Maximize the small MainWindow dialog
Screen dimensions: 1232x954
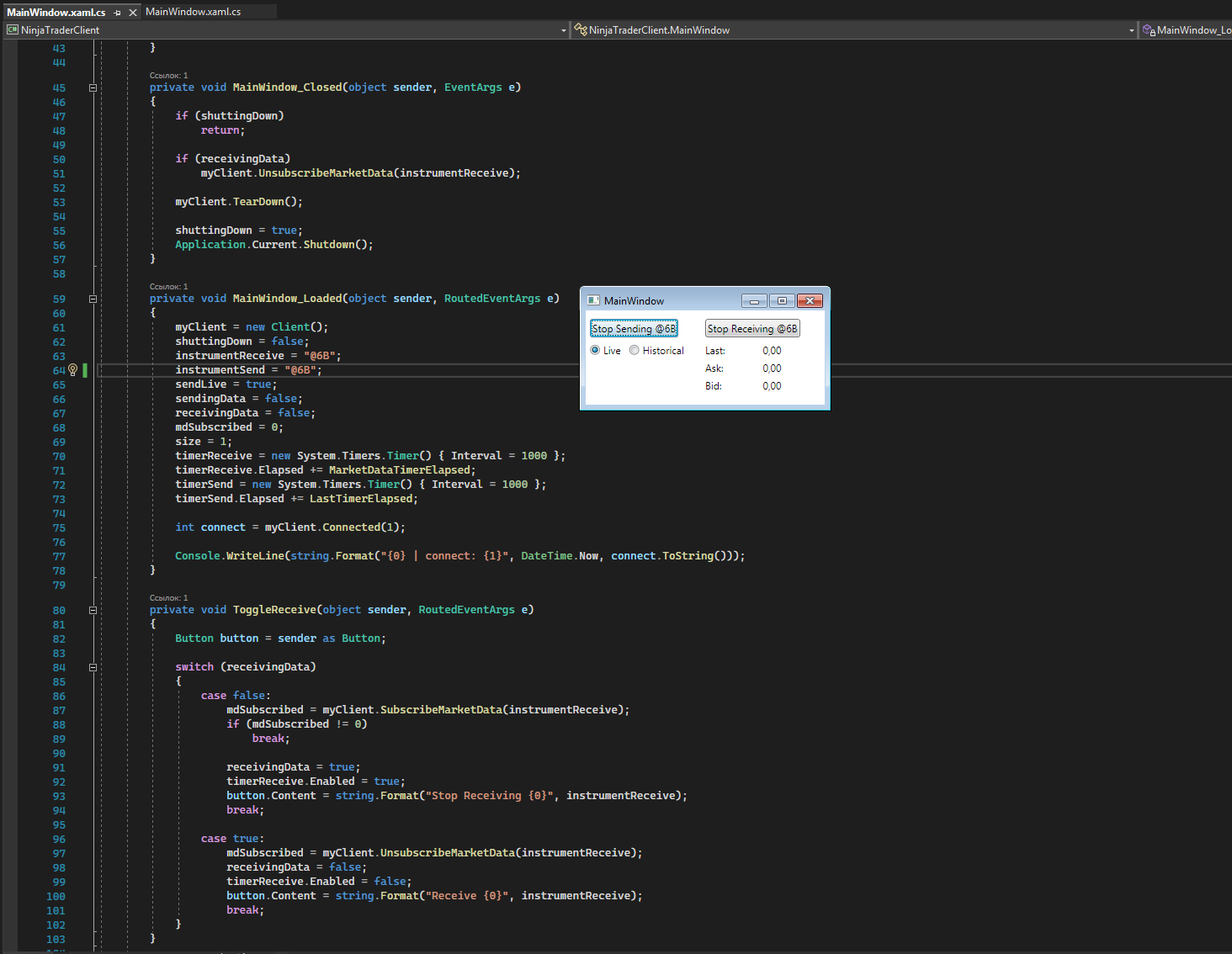pos(782,301)
